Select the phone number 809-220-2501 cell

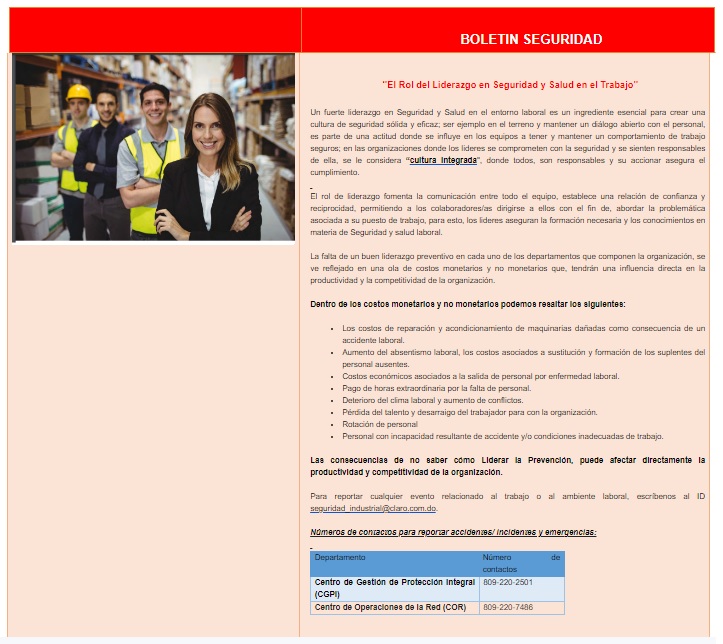click(508, 582)
